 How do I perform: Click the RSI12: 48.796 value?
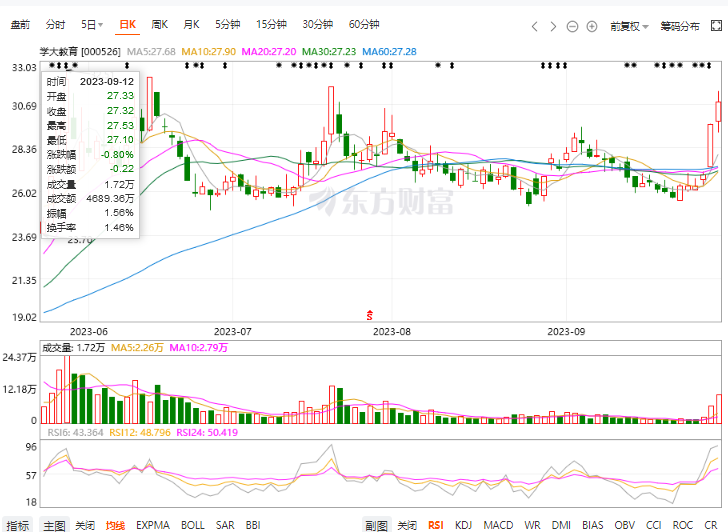pyautogui.click(x=140, y=433)
